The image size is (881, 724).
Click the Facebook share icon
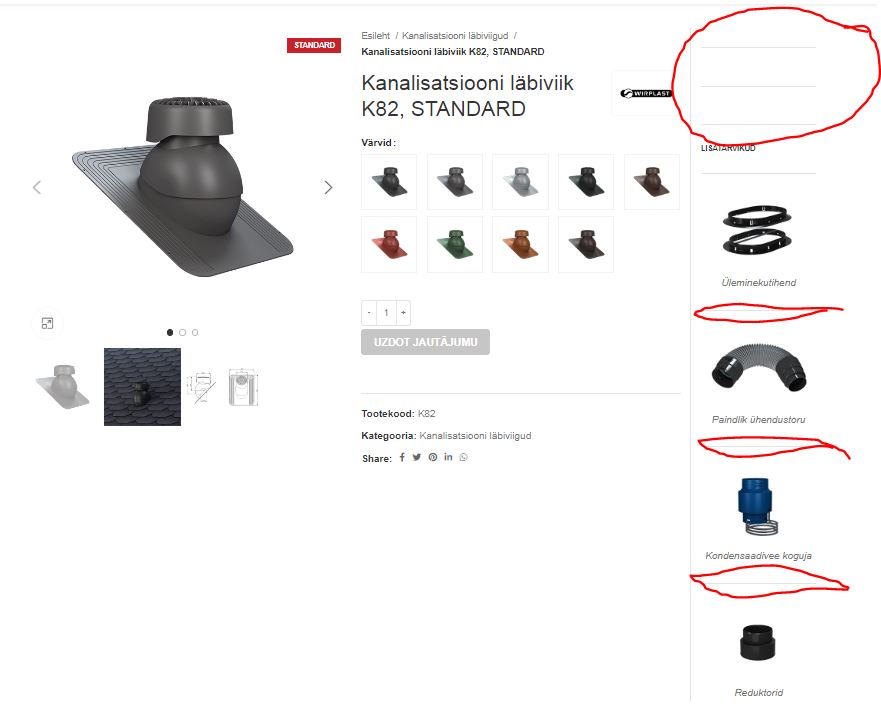pos(402,457)
